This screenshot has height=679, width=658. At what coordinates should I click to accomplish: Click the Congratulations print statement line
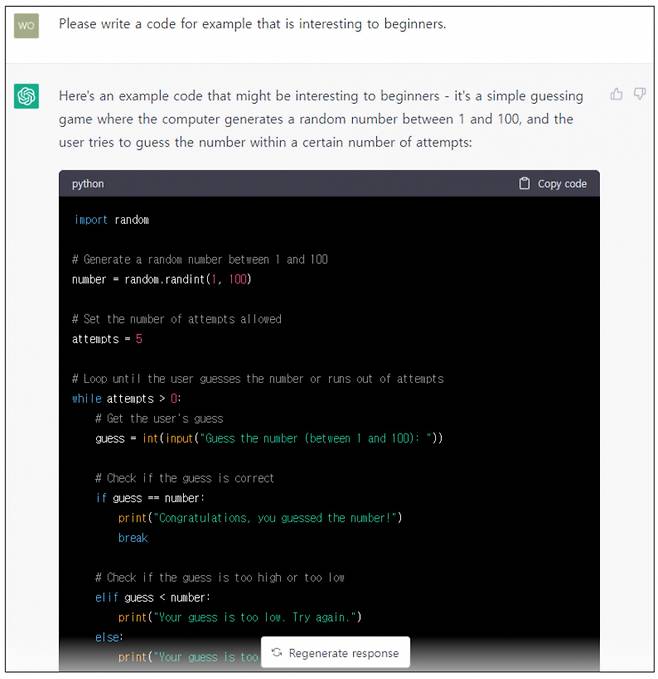[259, 518]
